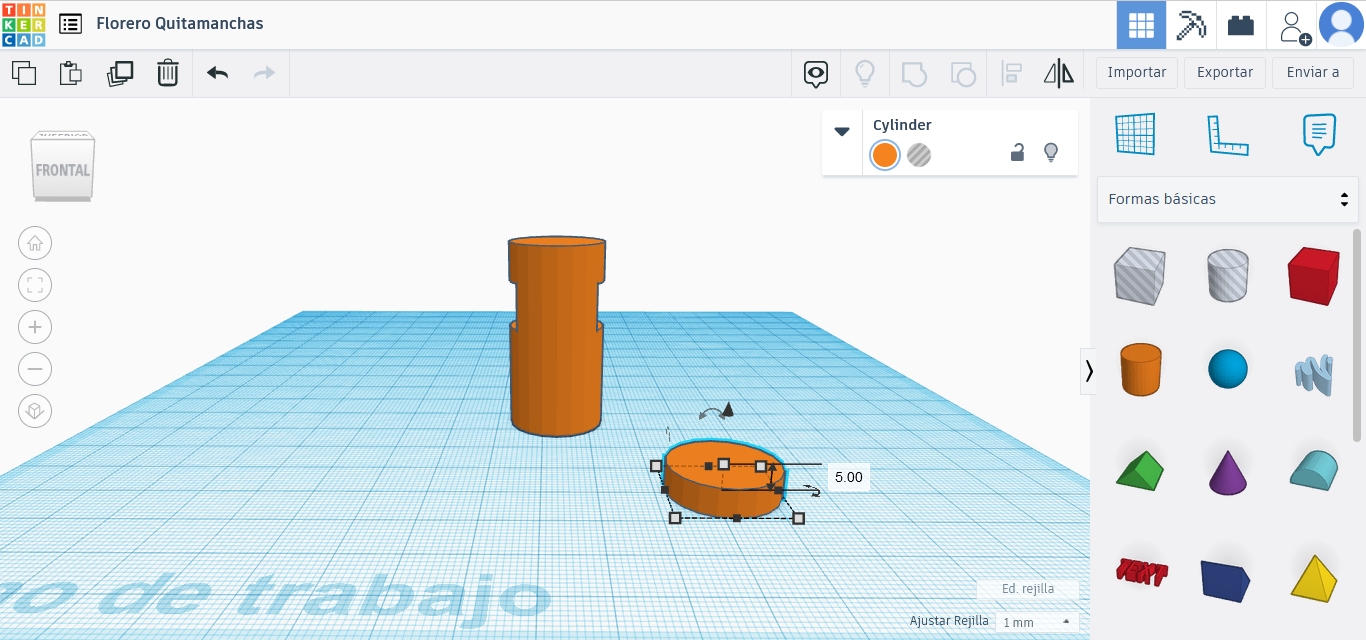Open the view notes tool
This screenshot has height=640, width=1366.
point(816,73)
